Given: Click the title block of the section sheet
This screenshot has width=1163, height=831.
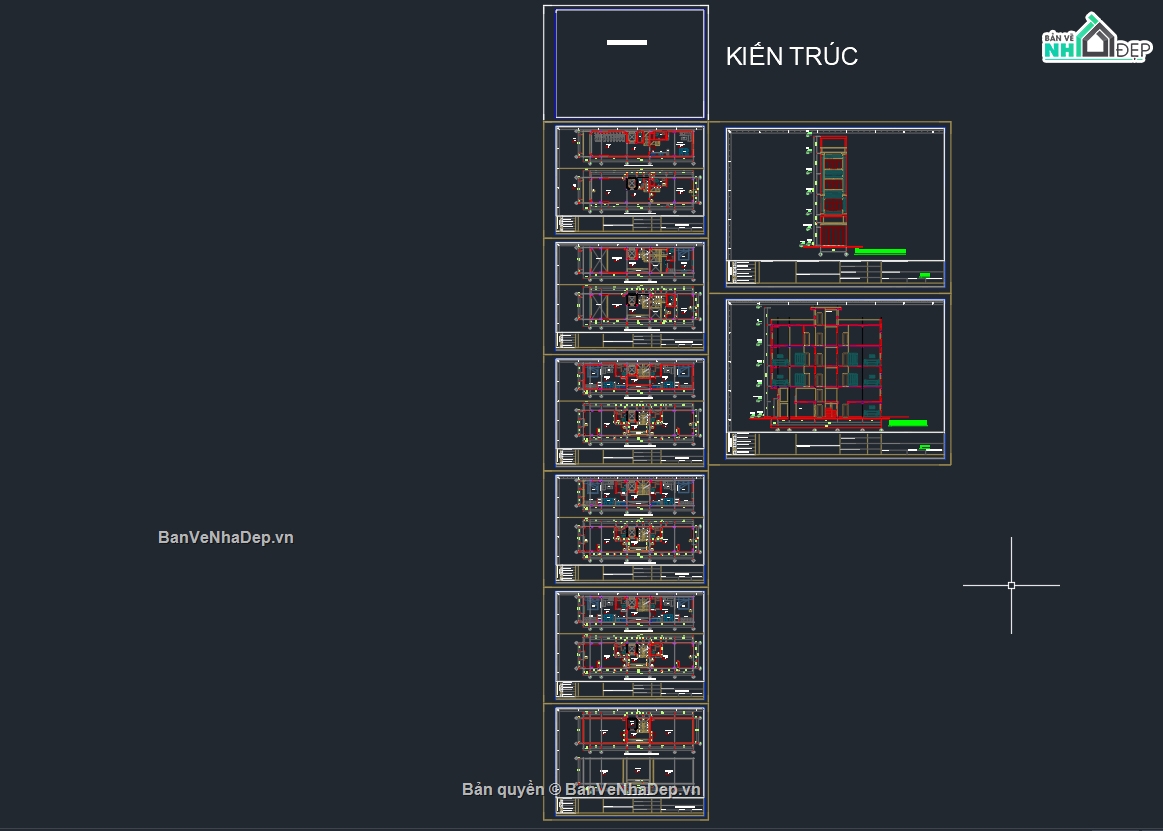Looking at the screenshot, I should click(835, 444).
